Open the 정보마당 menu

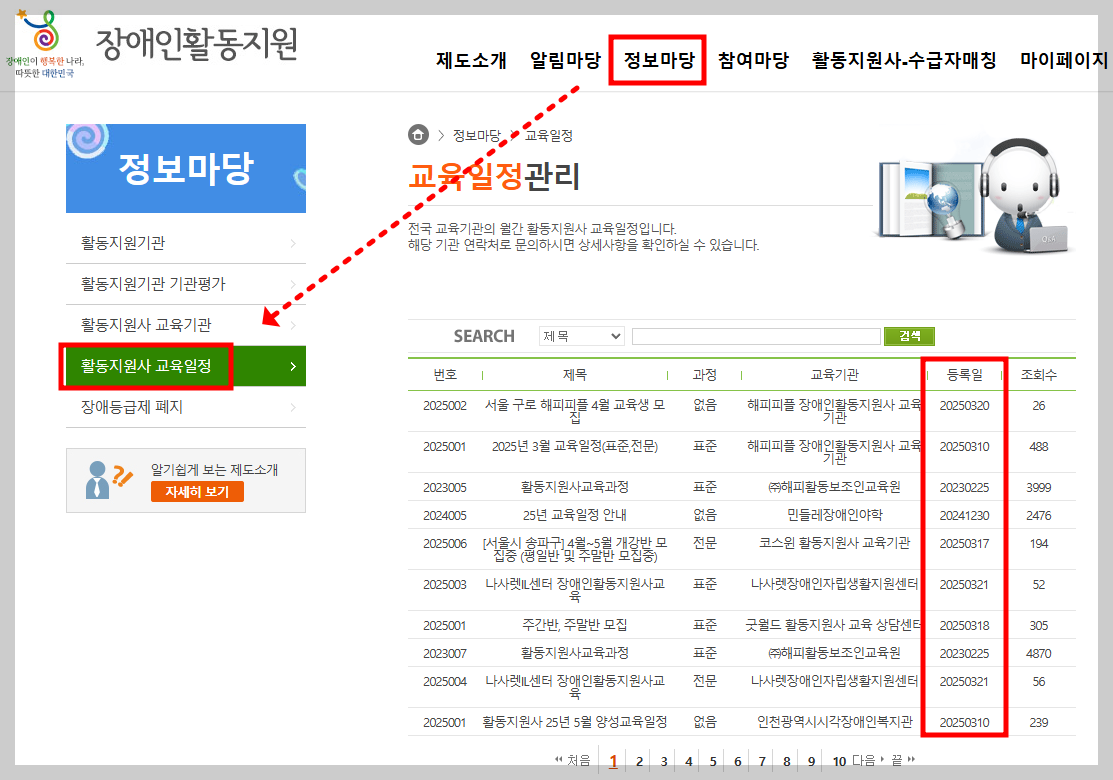[x=659, y=60]
